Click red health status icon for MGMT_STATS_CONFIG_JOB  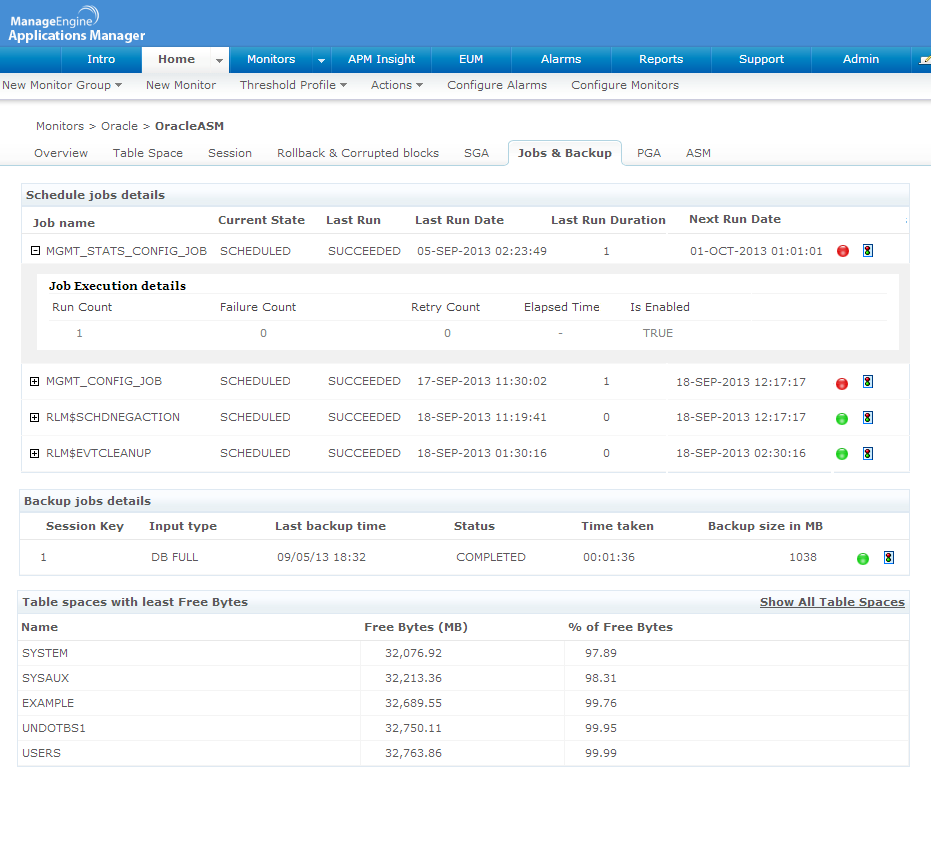[843, 251]
